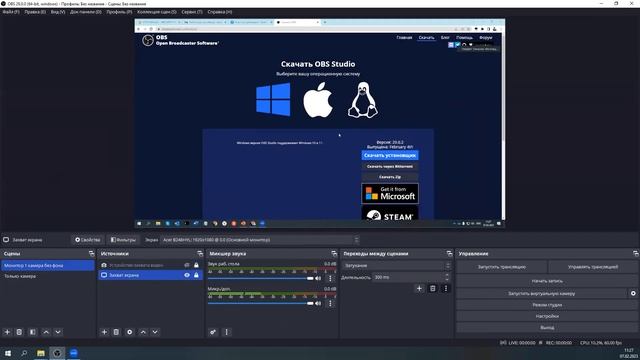Open options dots for Микр/доп. channel

tap(330, 303)
